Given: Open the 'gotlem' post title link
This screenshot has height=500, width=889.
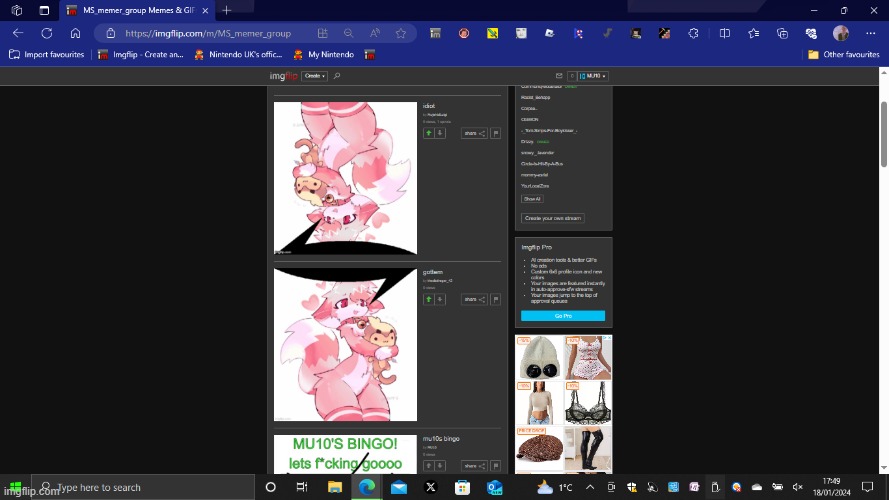Looking at the screenshot, I should [433, 272].
